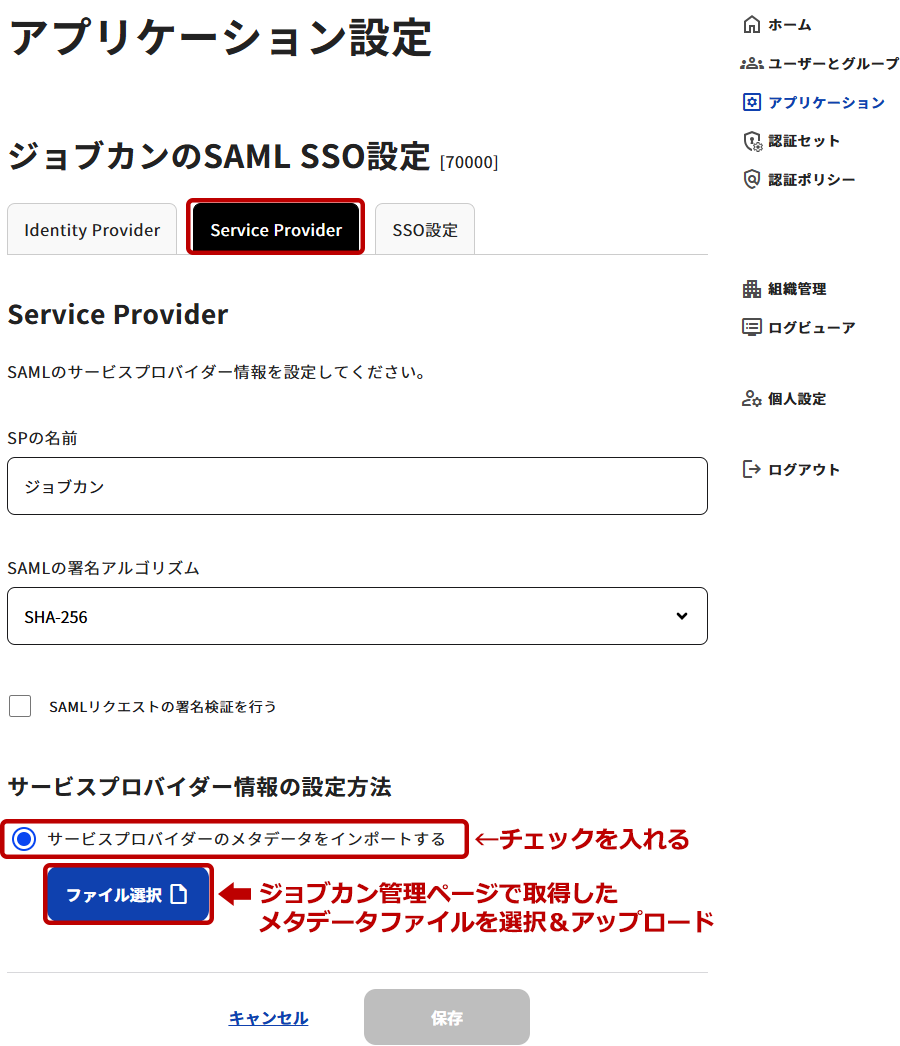
Task: Click the 保存 save button
Action: [x=447, y=1018]
